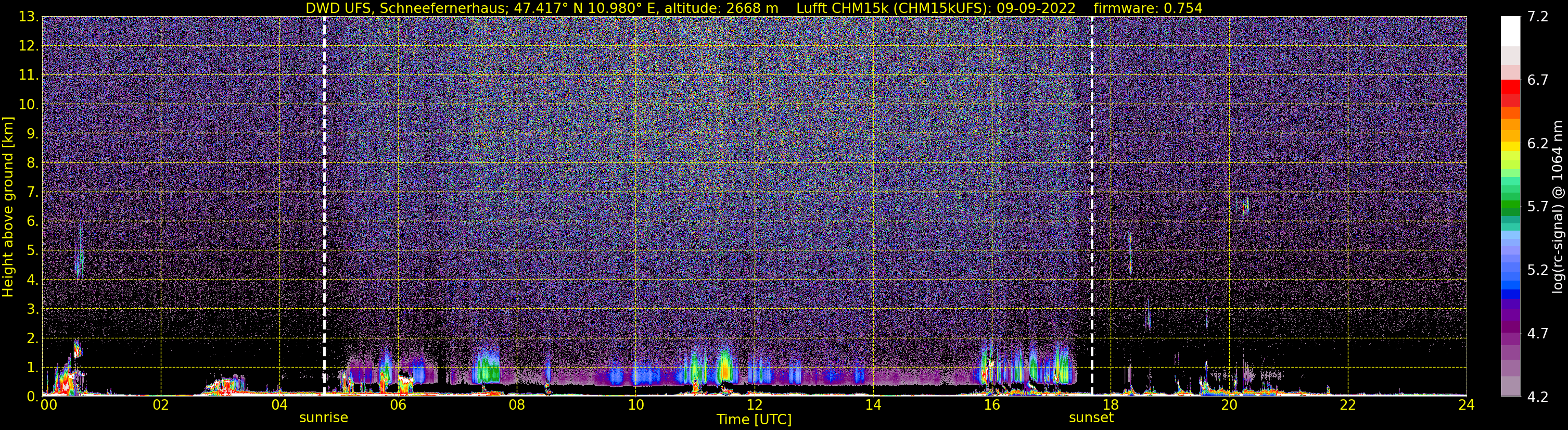The width and height of the screenshot is (1568, 430).
Task: Click the colorbar tick value 6.7
Action: click(x=1538, y=80)
